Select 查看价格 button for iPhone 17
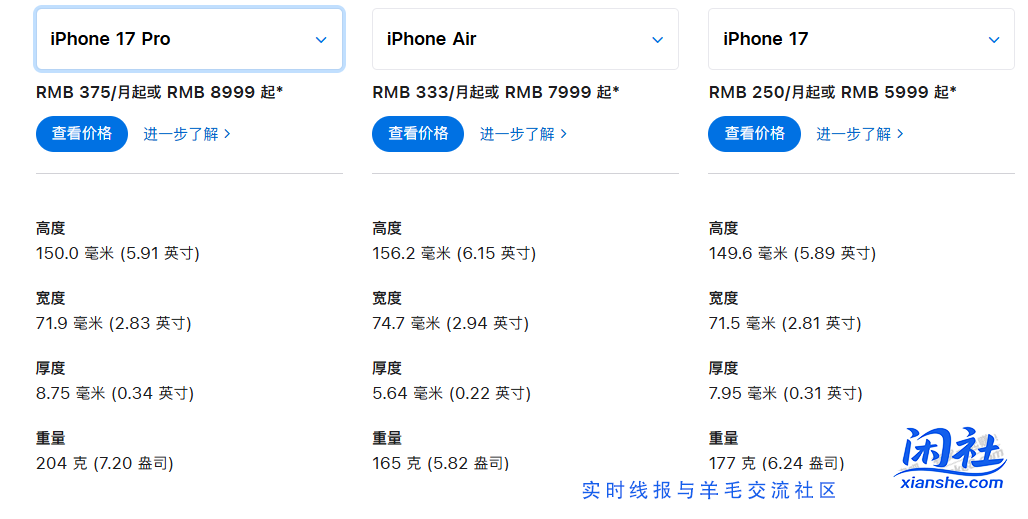This screenshot has width=1028, height=519. pyautogui.click(x=755, y=134)
